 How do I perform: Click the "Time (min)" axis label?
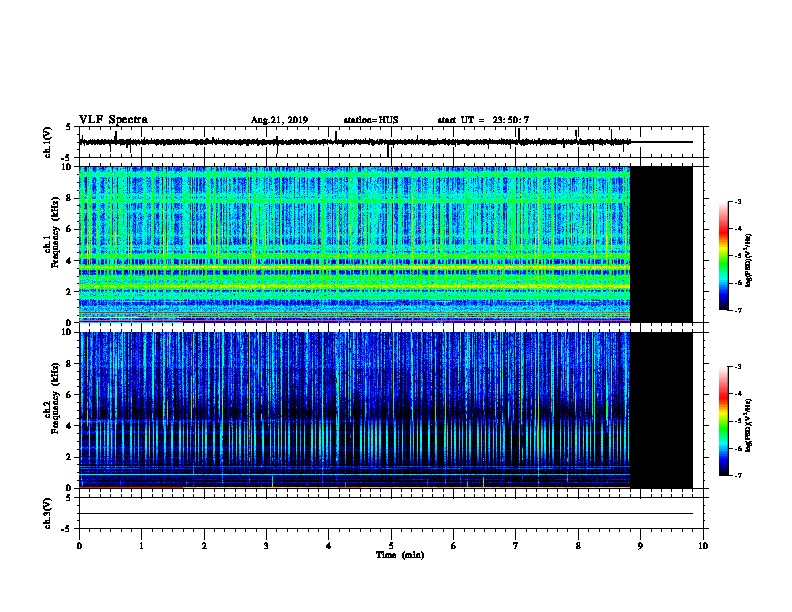[x=400, y=555]
